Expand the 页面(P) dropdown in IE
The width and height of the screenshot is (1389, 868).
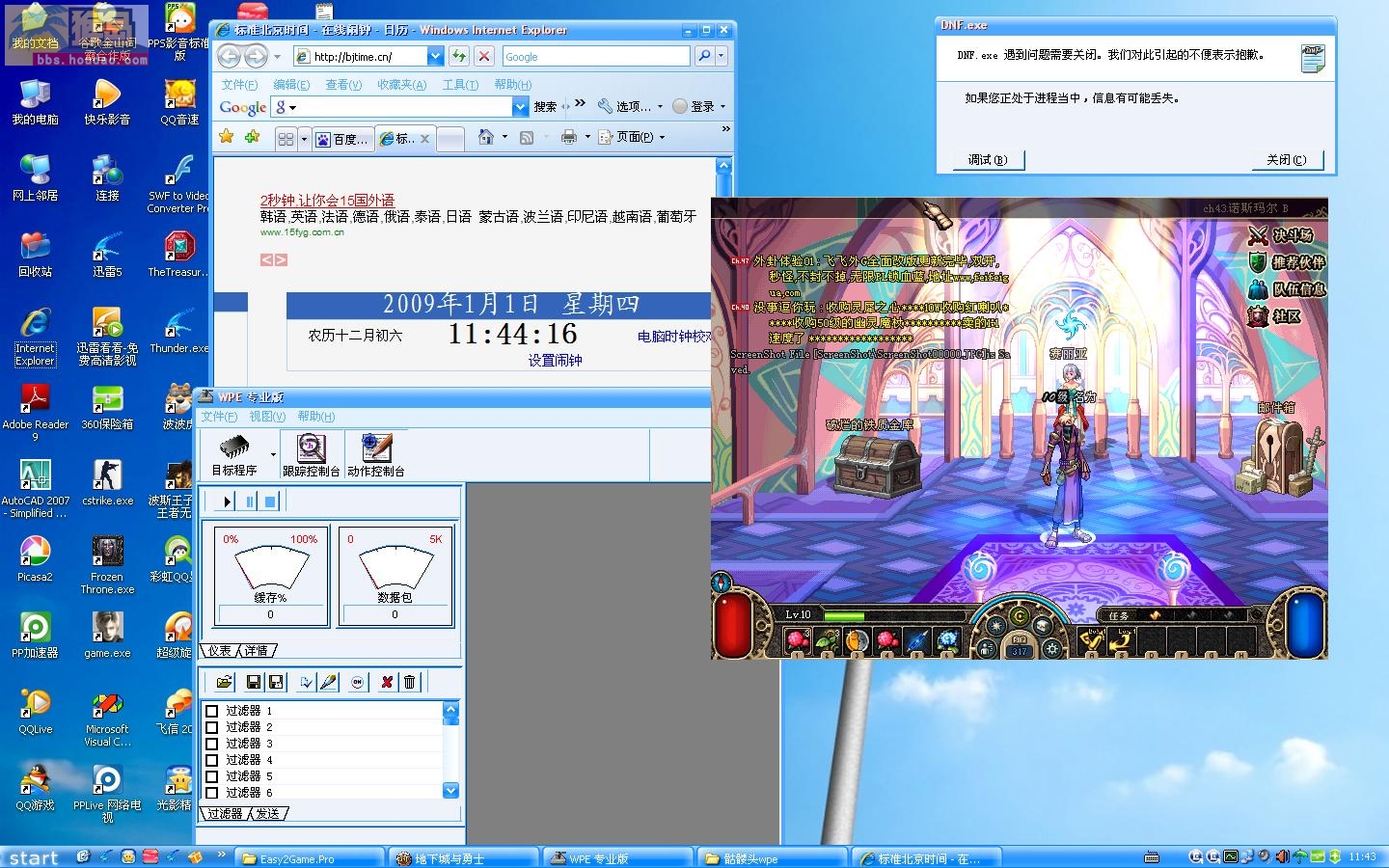tap(662, 137)
